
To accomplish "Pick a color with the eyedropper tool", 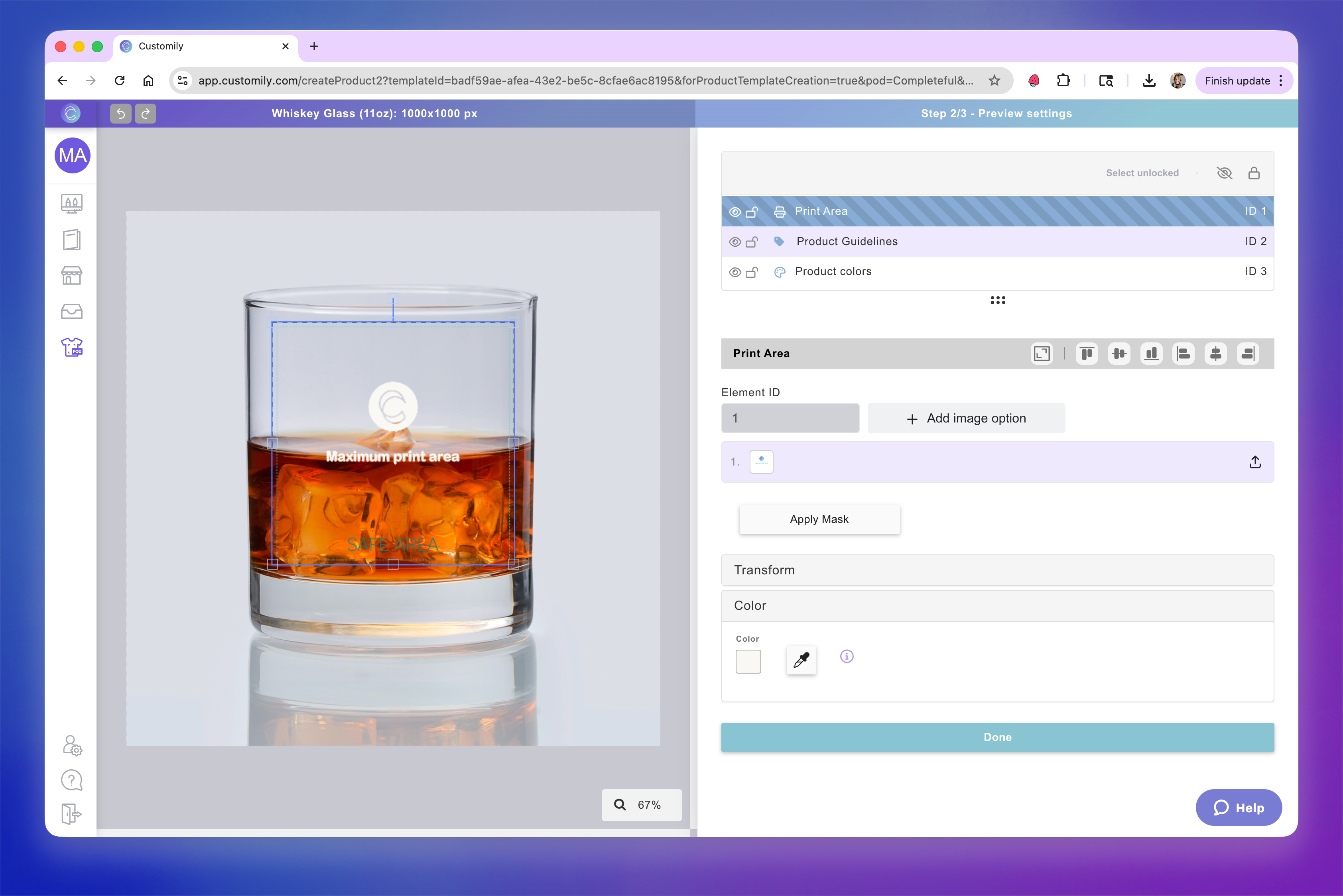I will point(801,660).
